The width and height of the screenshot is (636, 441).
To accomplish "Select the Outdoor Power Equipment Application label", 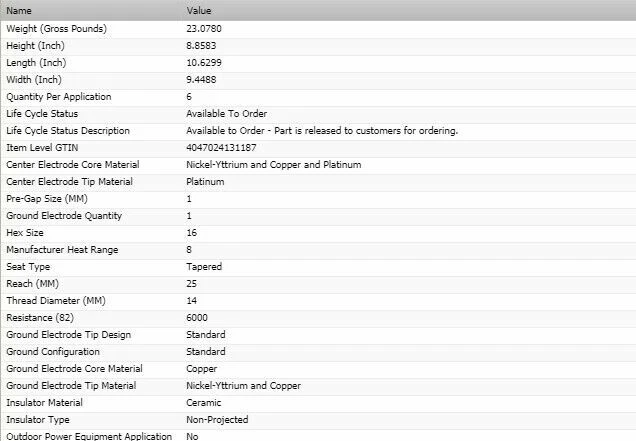I will click(89, 437).
